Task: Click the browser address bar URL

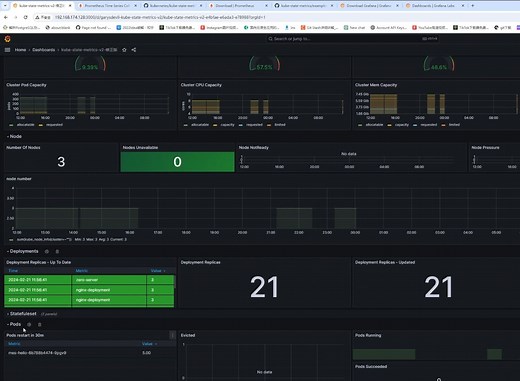Action: 160,17
